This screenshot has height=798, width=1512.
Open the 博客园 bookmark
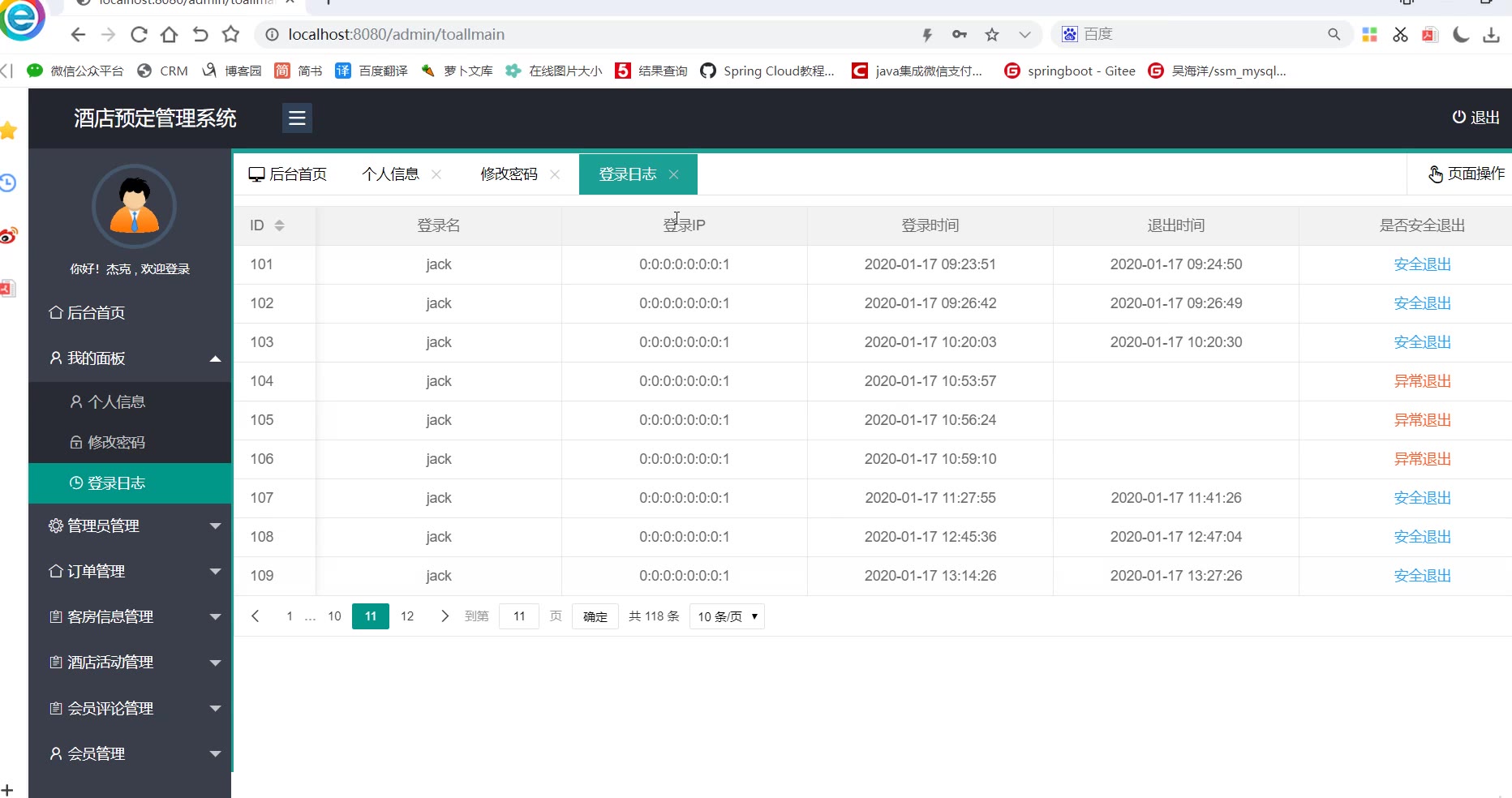point(232,71)
